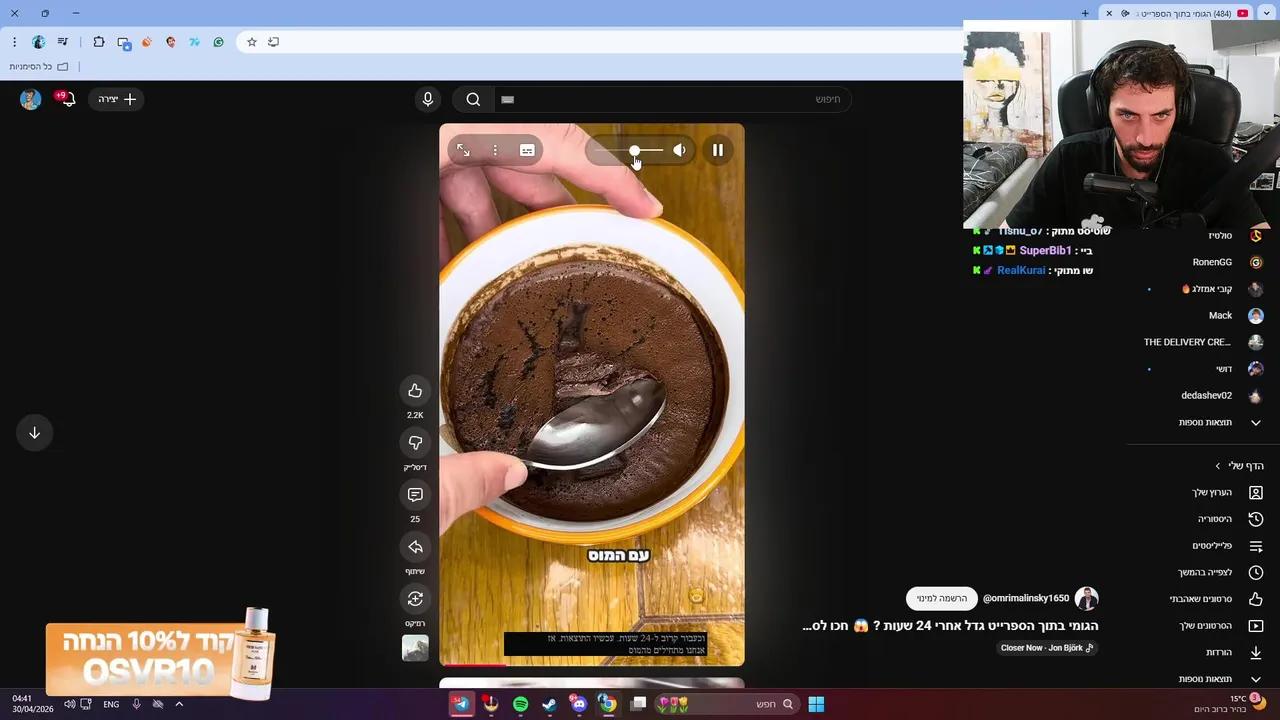Enter fullscreen mode on the Short player
The height and width of the screenshot is (720, 1280).
[463, 150]
